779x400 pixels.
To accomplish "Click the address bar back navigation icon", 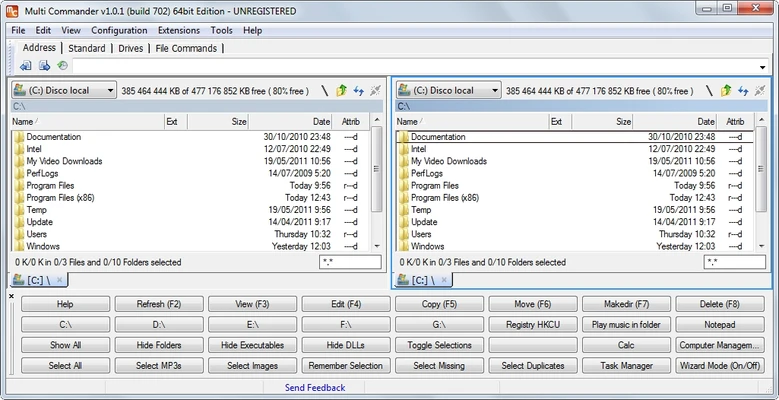I will coord(26,66).
